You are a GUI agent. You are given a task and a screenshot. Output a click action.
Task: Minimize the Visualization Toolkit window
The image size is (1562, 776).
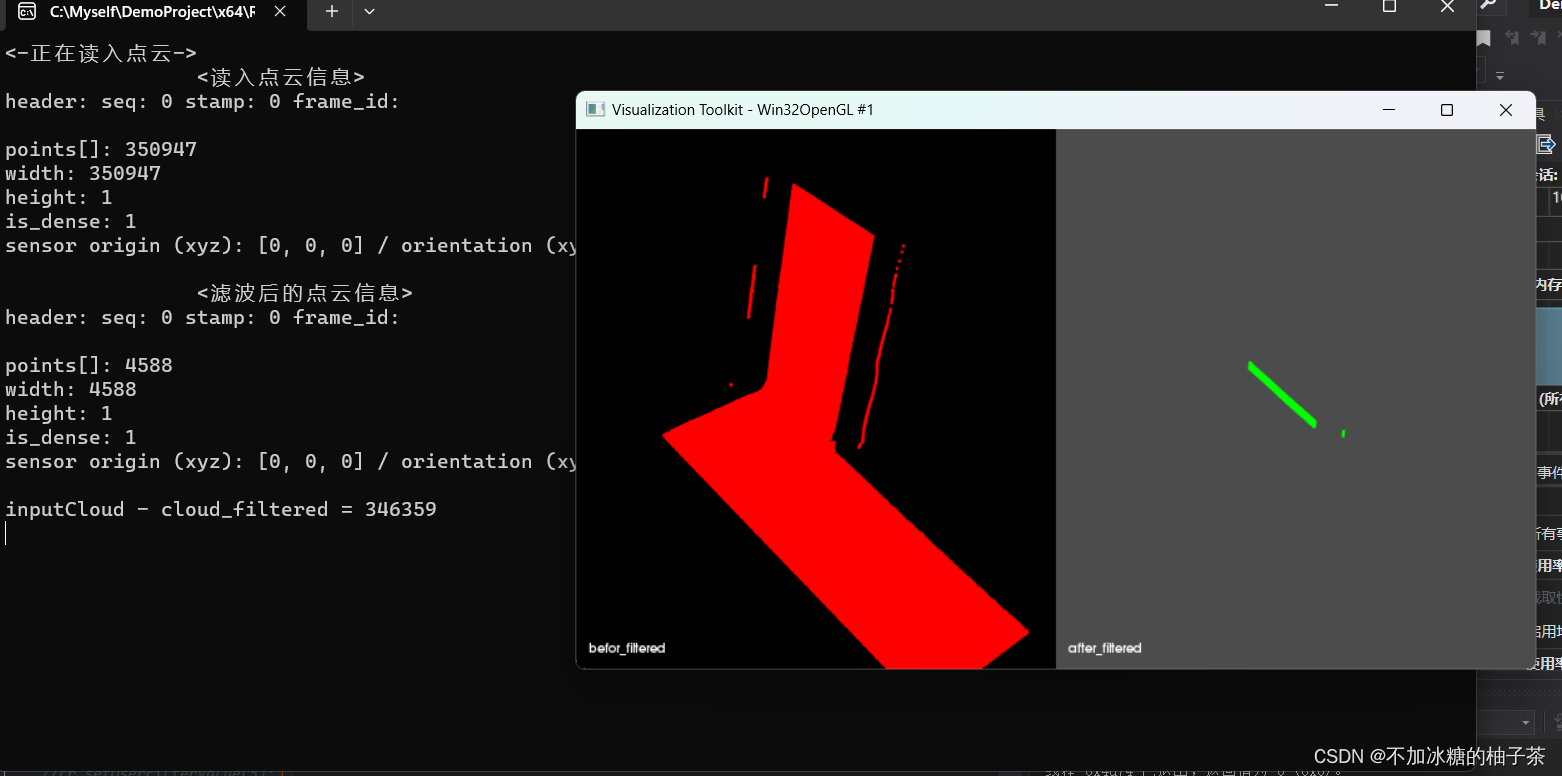[x=1388, y=110]
